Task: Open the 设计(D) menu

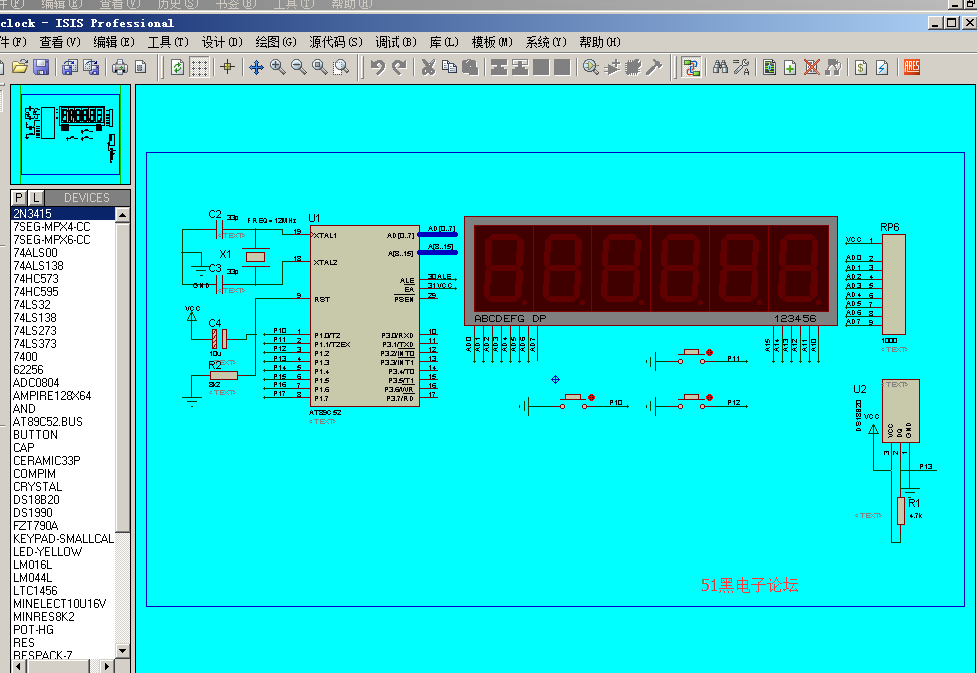Action: (x=222, y=42)
